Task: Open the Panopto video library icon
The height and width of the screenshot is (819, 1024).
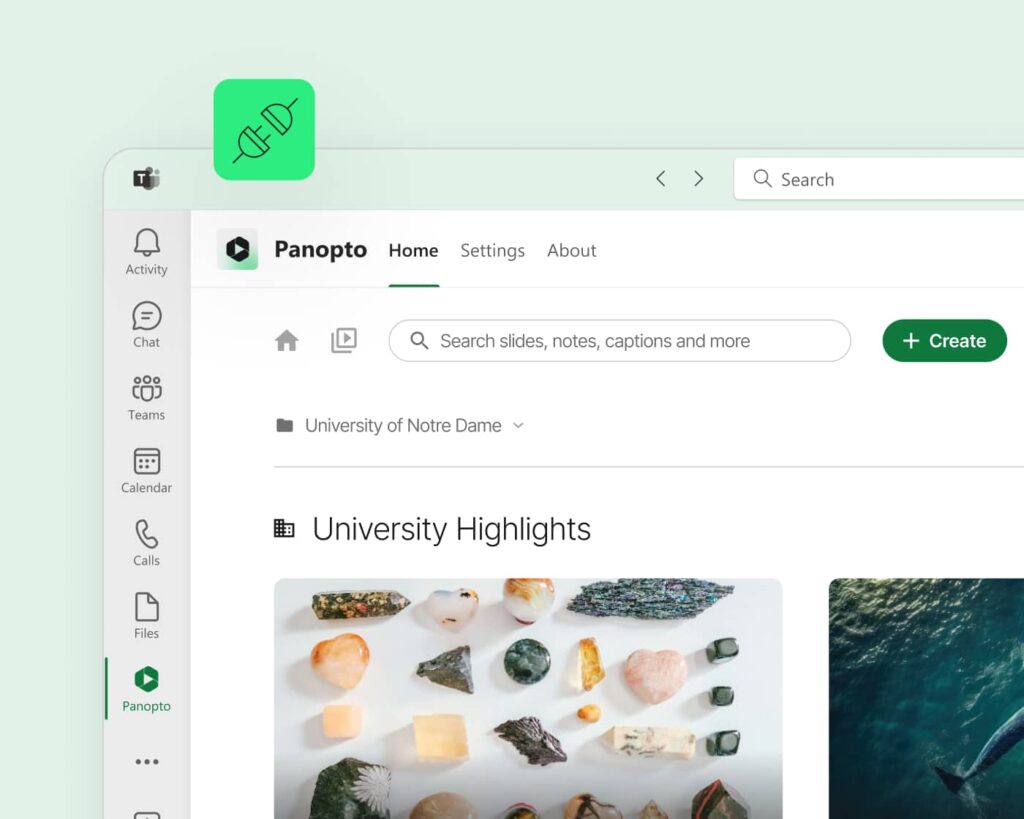Action: pos(344,340)
